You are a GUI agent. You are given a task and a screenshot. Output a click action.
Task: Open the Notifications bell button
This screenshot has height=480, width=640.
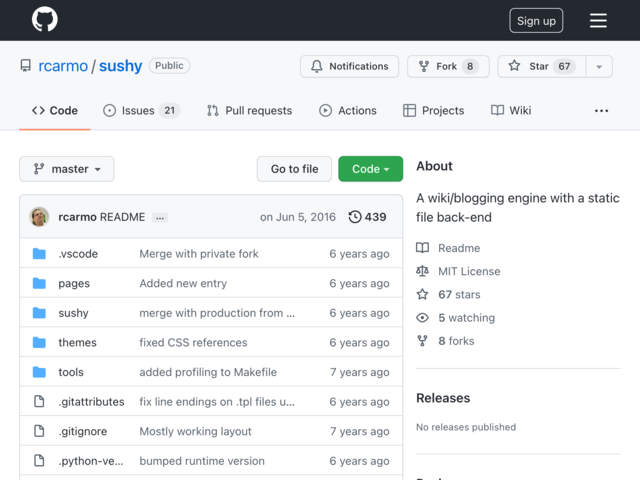coord(349,66)
